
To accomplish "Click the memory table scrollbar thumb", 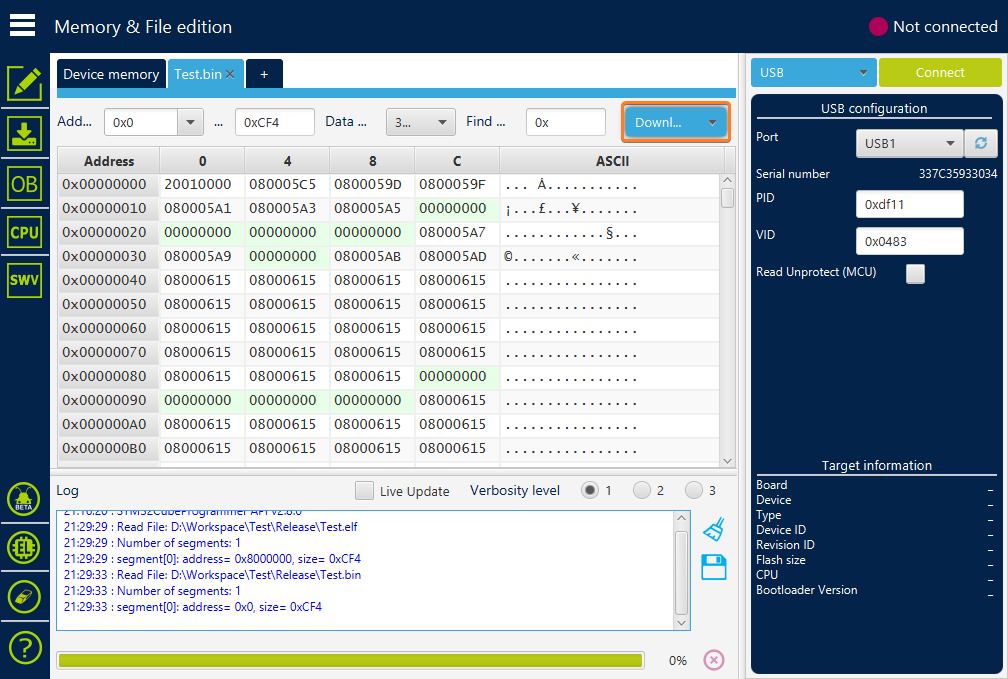I will click(727, 197).
